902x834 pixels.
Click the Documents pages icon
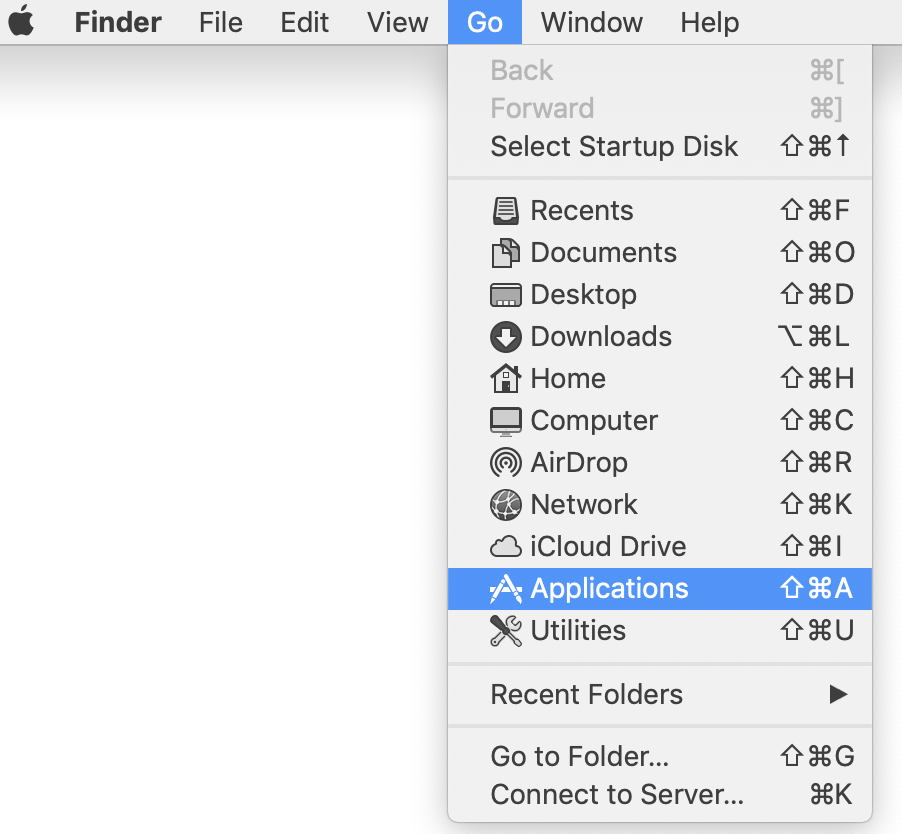click(506, 253)
